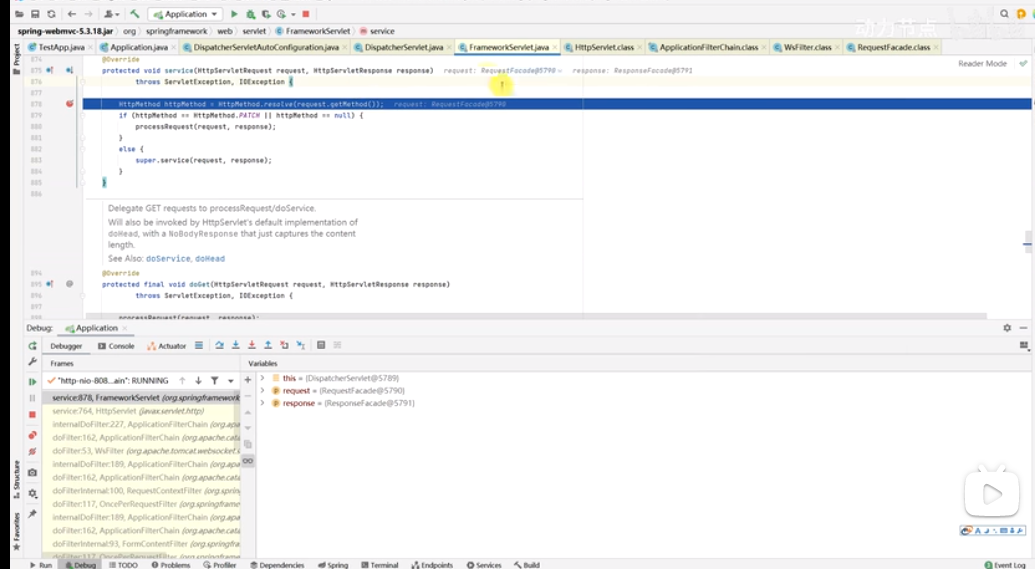Click the red Stop icon in main toolbar
1035x569 pixels.
tap(306, 14)
